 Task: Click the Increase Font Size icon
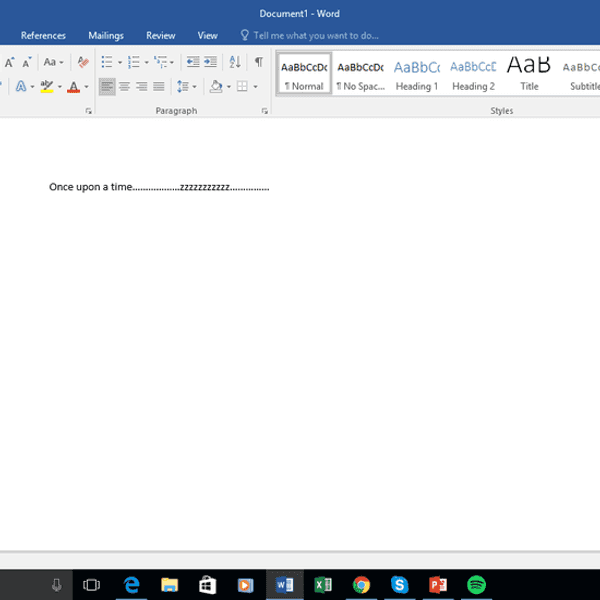pos(10,62)
